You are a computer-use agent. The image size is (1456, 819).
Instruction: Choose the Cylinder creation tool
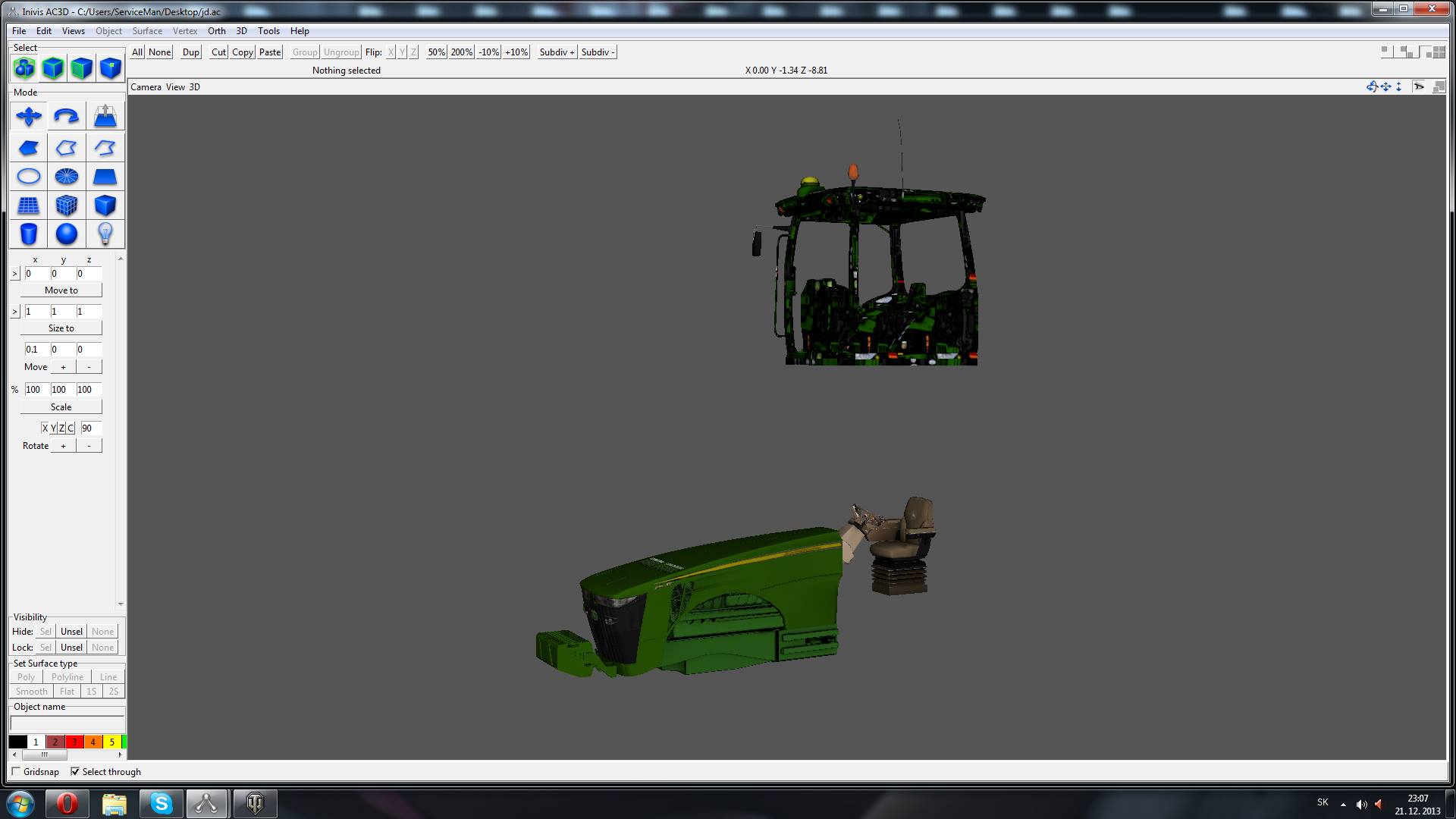29,234
